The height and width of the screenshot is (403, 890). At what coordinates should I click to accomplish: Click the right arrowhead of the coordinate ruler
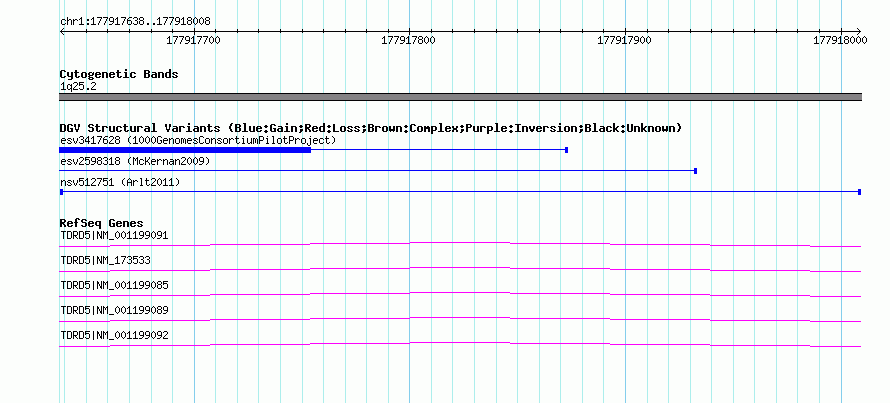click(x=859, y=31)
